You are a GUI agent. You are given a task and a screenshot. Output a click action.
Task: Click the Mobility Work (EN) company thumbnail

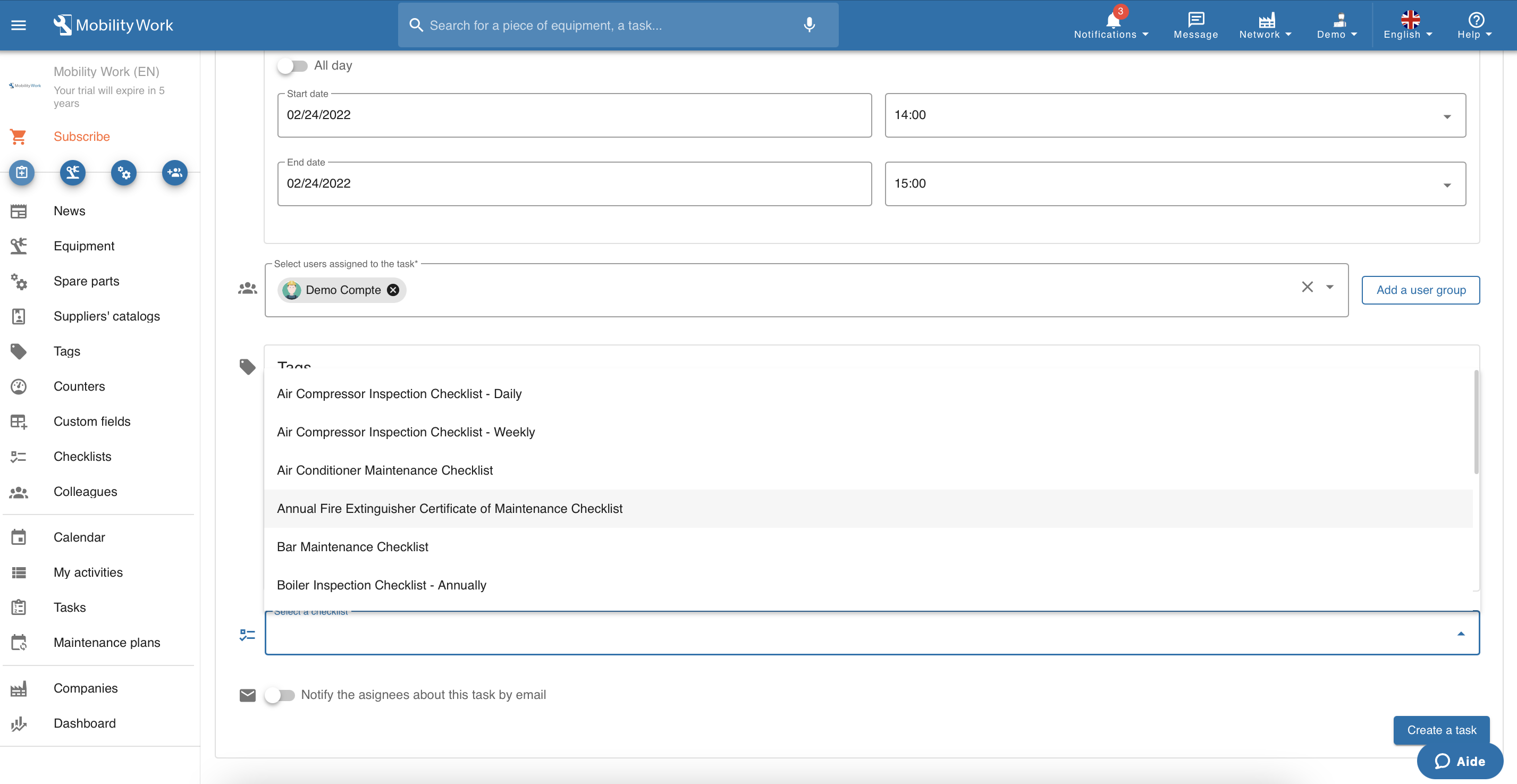click(x=25, y=86)
